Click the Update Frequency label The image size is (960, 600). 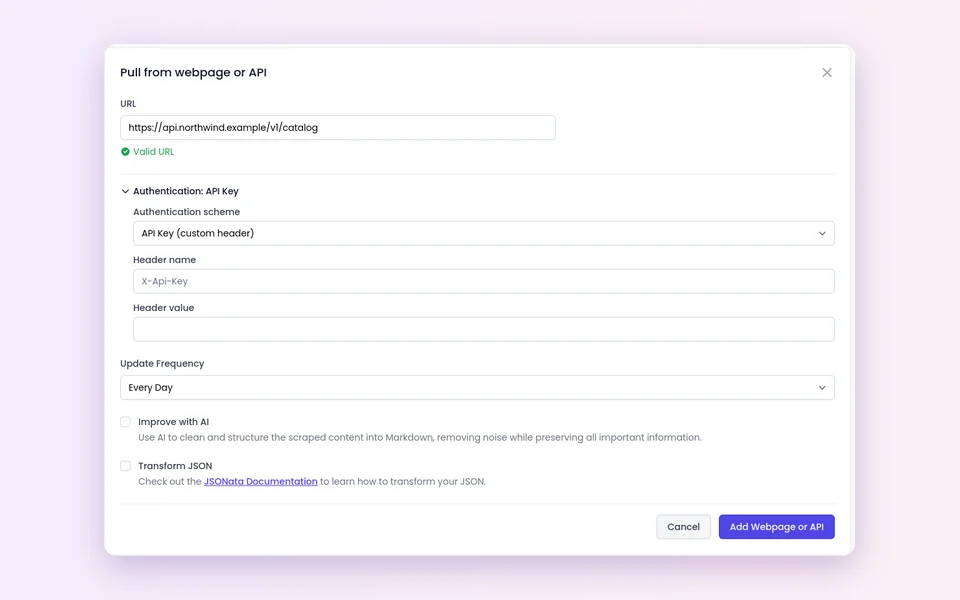[x=162, y=364]
